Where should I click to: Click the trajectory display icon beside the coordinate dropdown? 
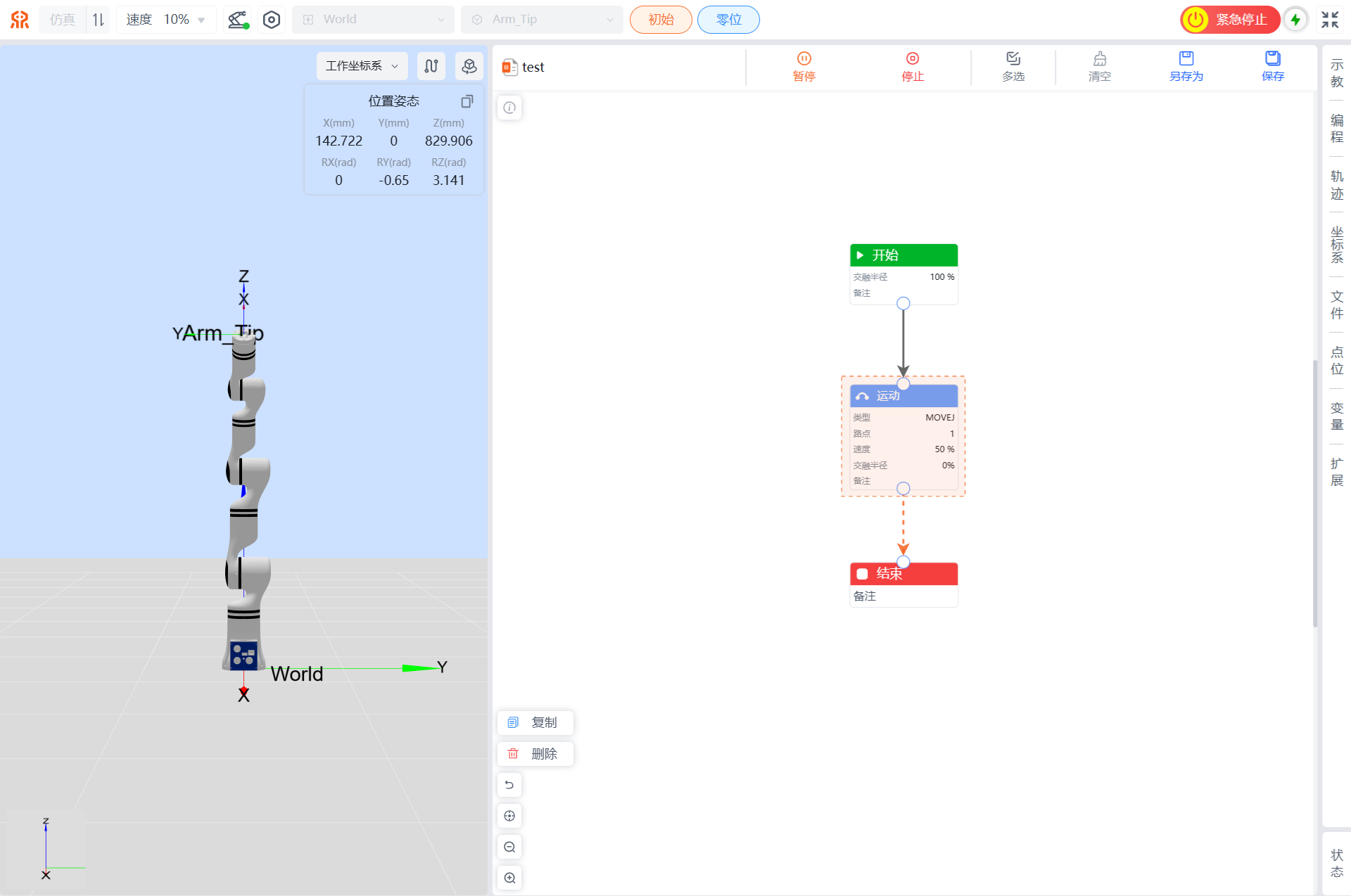(x=431, y=66)
